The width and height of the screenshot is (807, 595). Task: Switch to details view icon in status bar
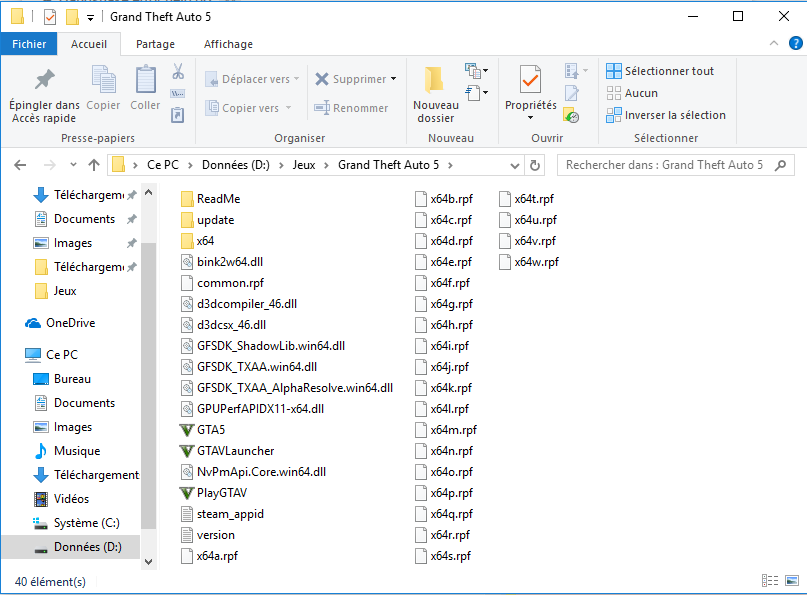[769, 581]
